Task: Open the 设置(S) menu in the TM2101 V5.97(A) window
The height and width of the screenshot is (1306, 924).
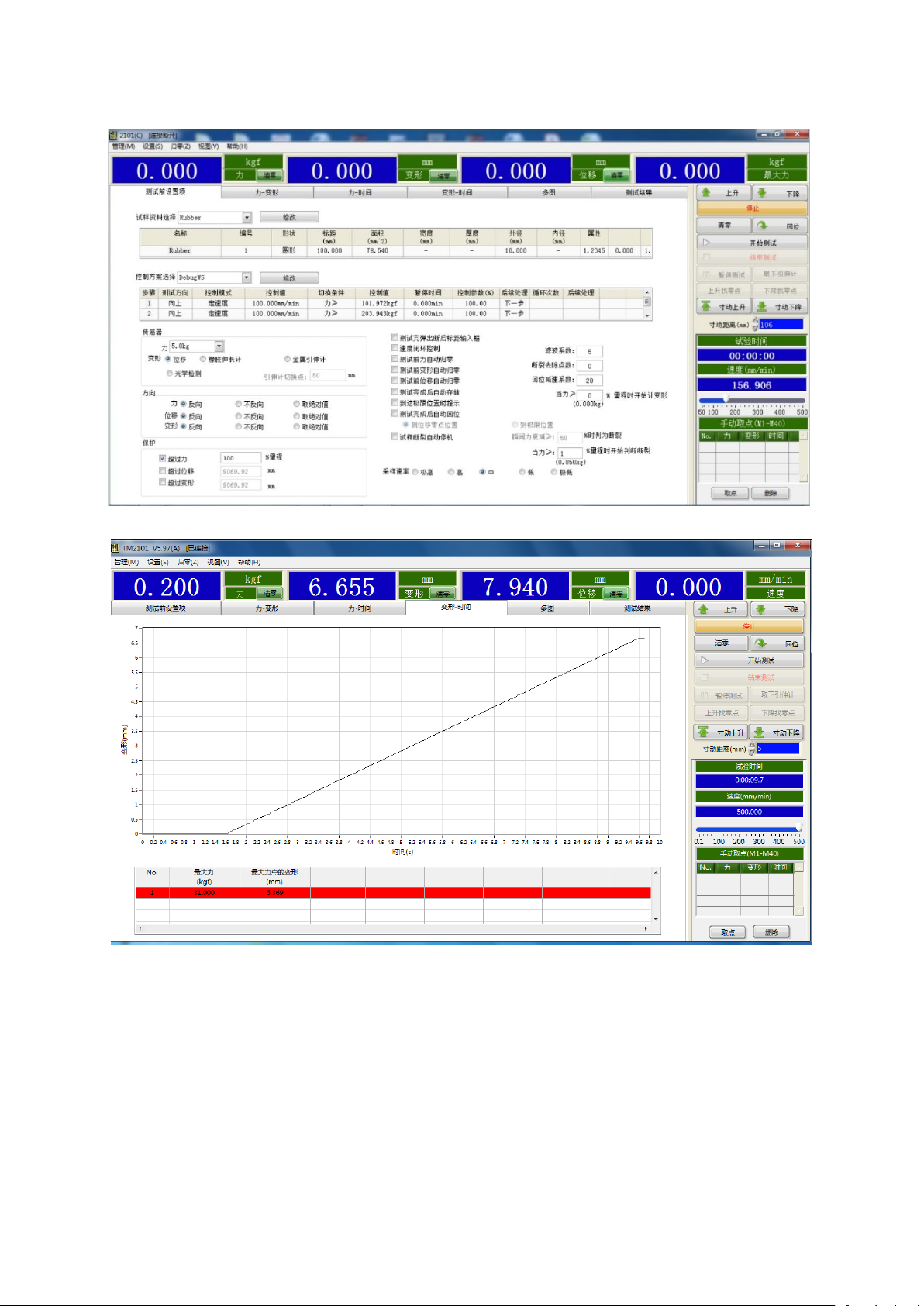Action: (x=158, y=562)
